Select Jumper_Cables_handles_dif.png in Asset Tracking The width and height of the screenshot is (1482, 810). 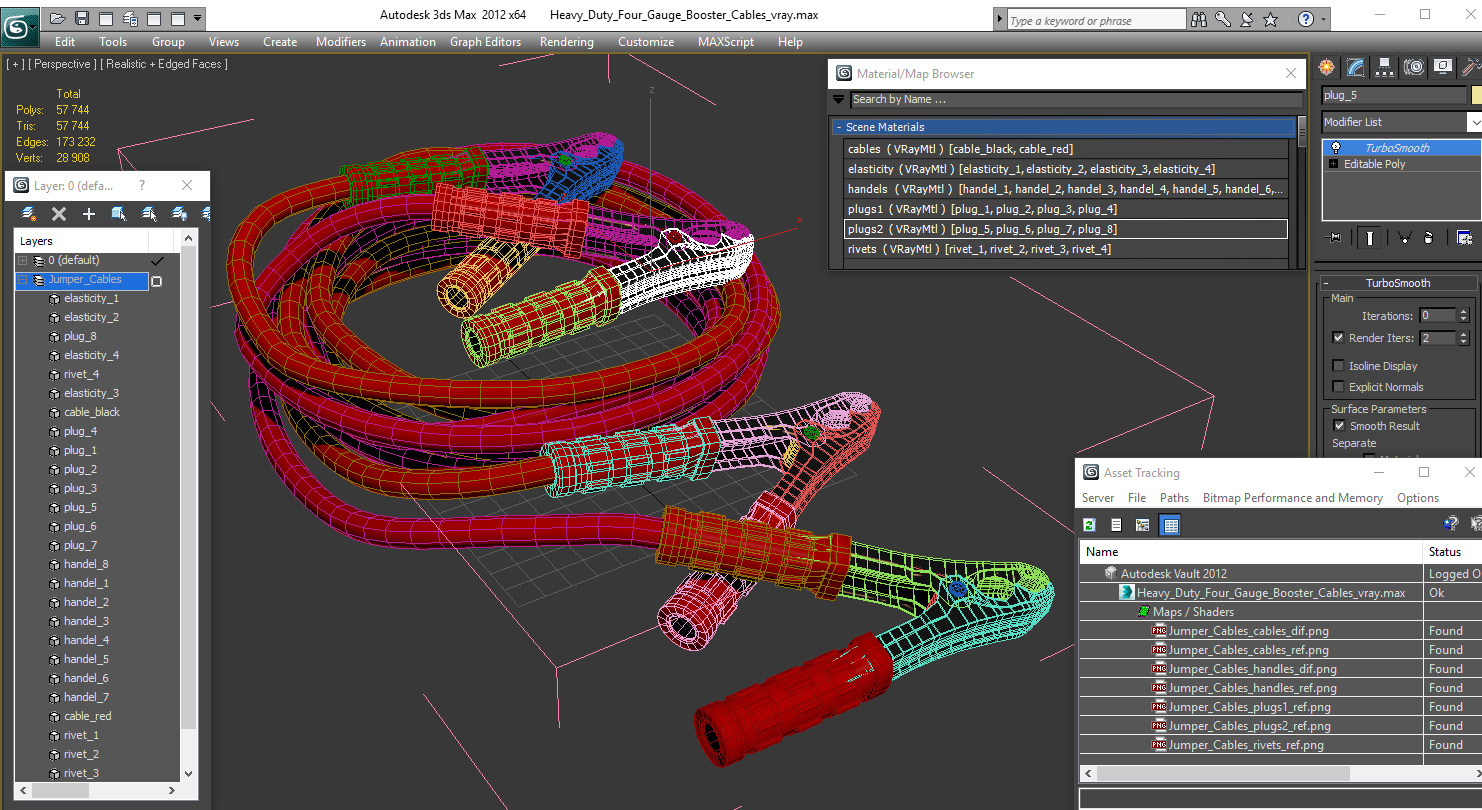coord(1252,669)
